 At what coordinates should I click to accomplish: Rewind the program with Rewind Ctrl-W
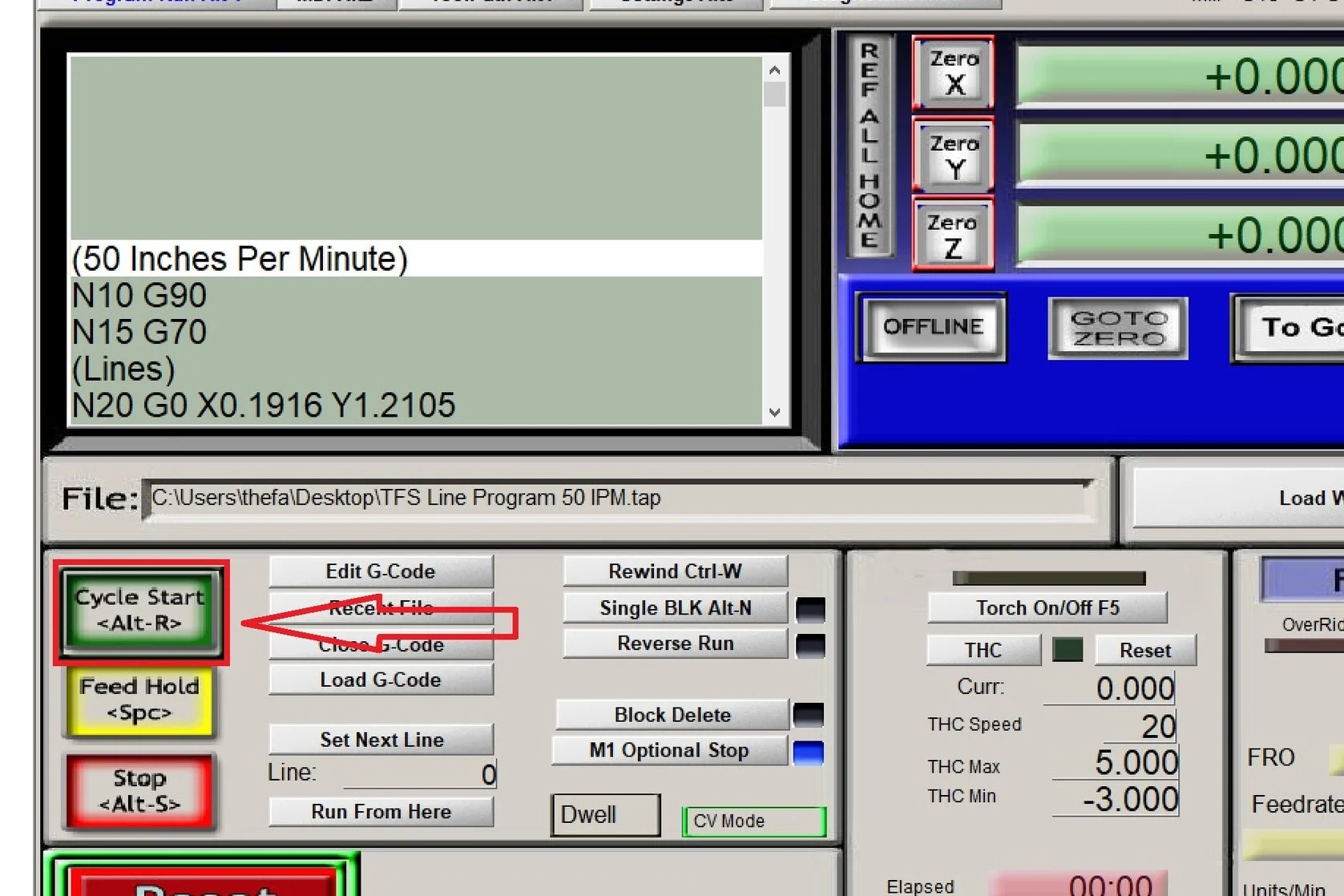[x=675, y=571]
